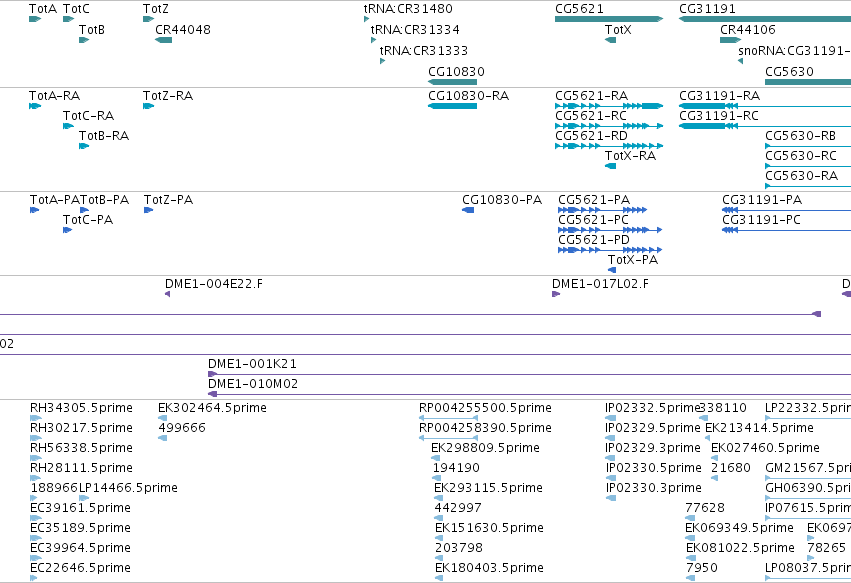Select EST RH30217.5prime
Image resolution: width=851 pixels, height=583 pixels.
tap(36, 438)
